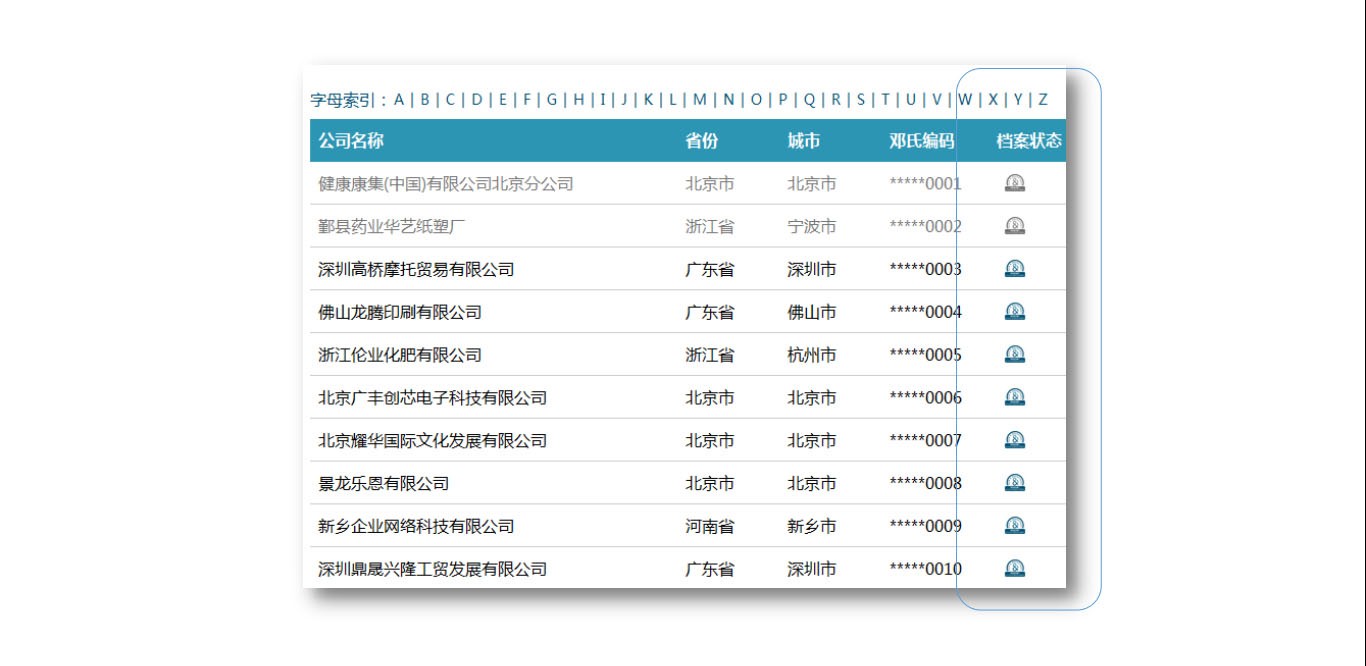
Task: Click D-U-N-S code *****0005
Action: point(925,356)
